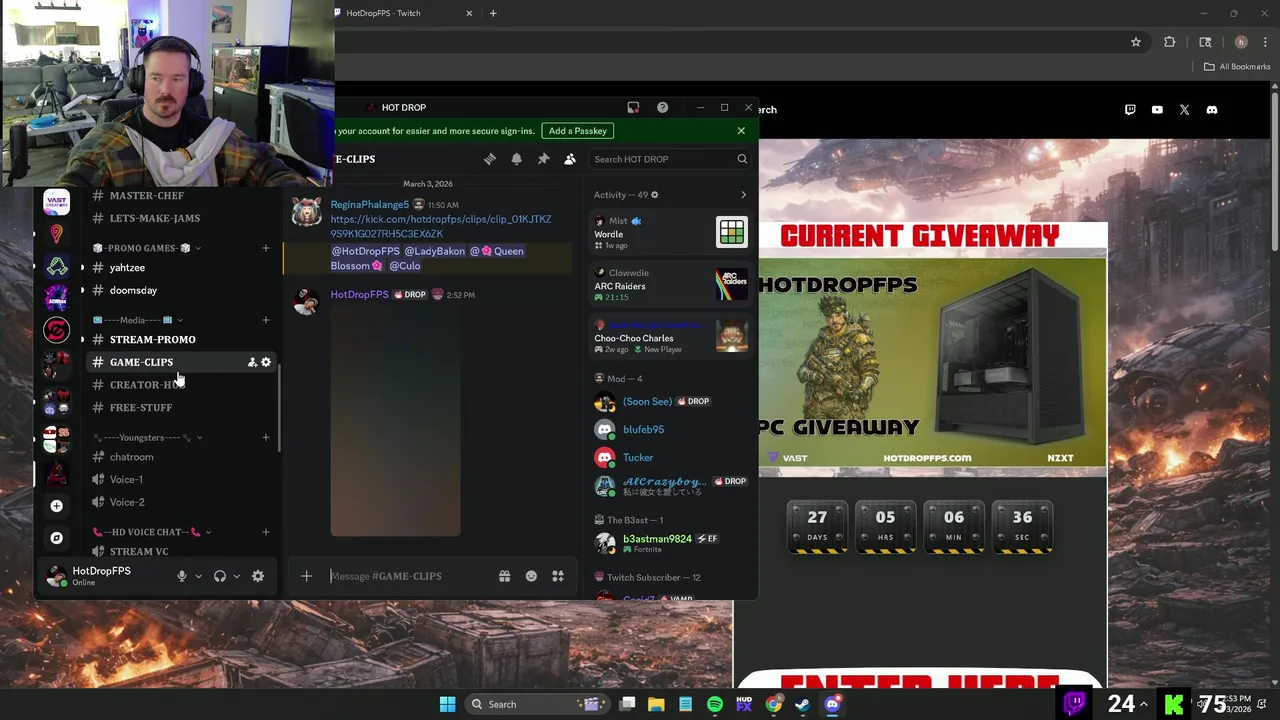Open the ARC Raiders activity thumbnail

click(732, 284)
